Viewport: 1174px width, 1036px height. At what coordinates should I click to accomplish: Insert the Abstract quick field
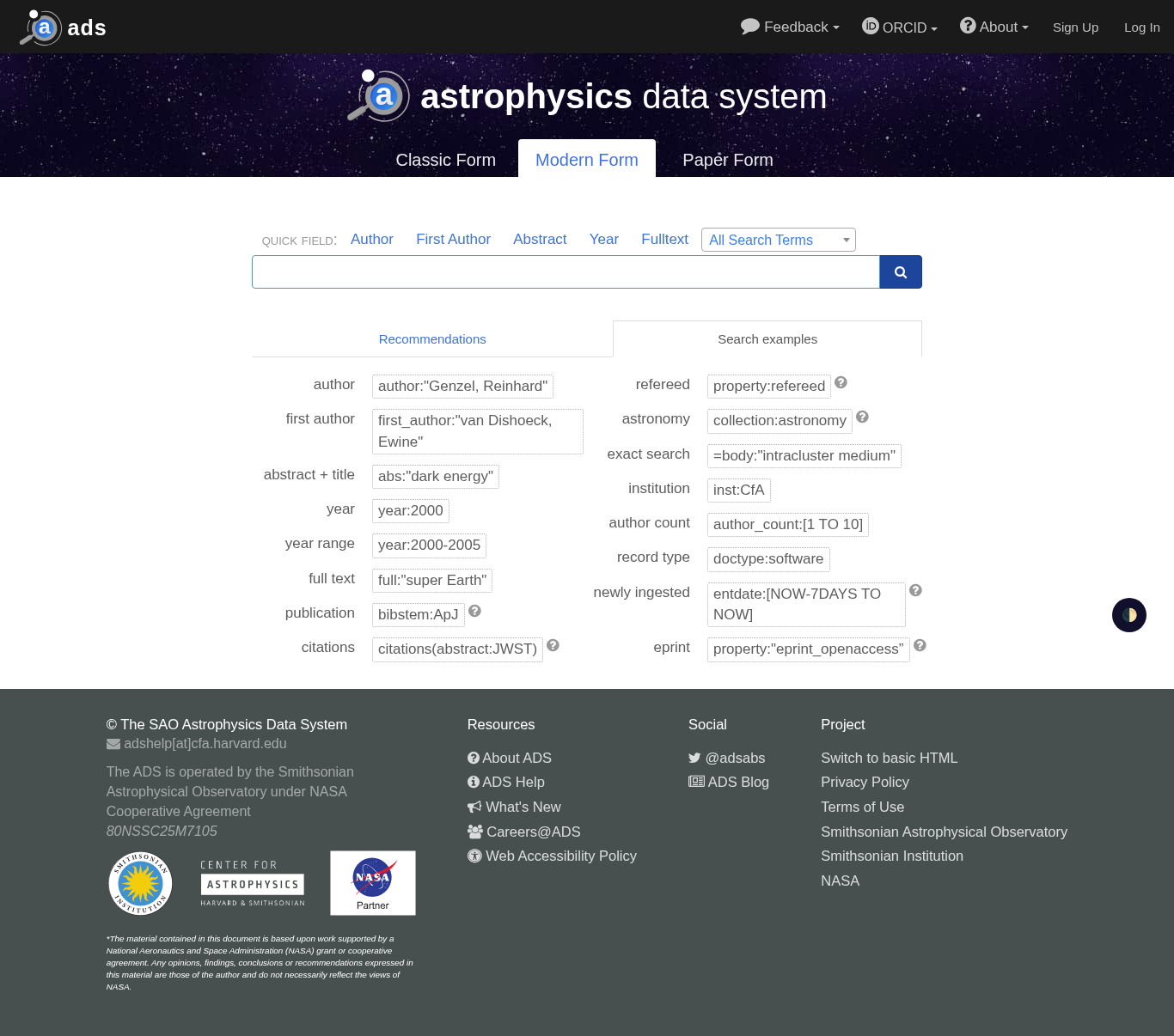[x=540, y=240]
